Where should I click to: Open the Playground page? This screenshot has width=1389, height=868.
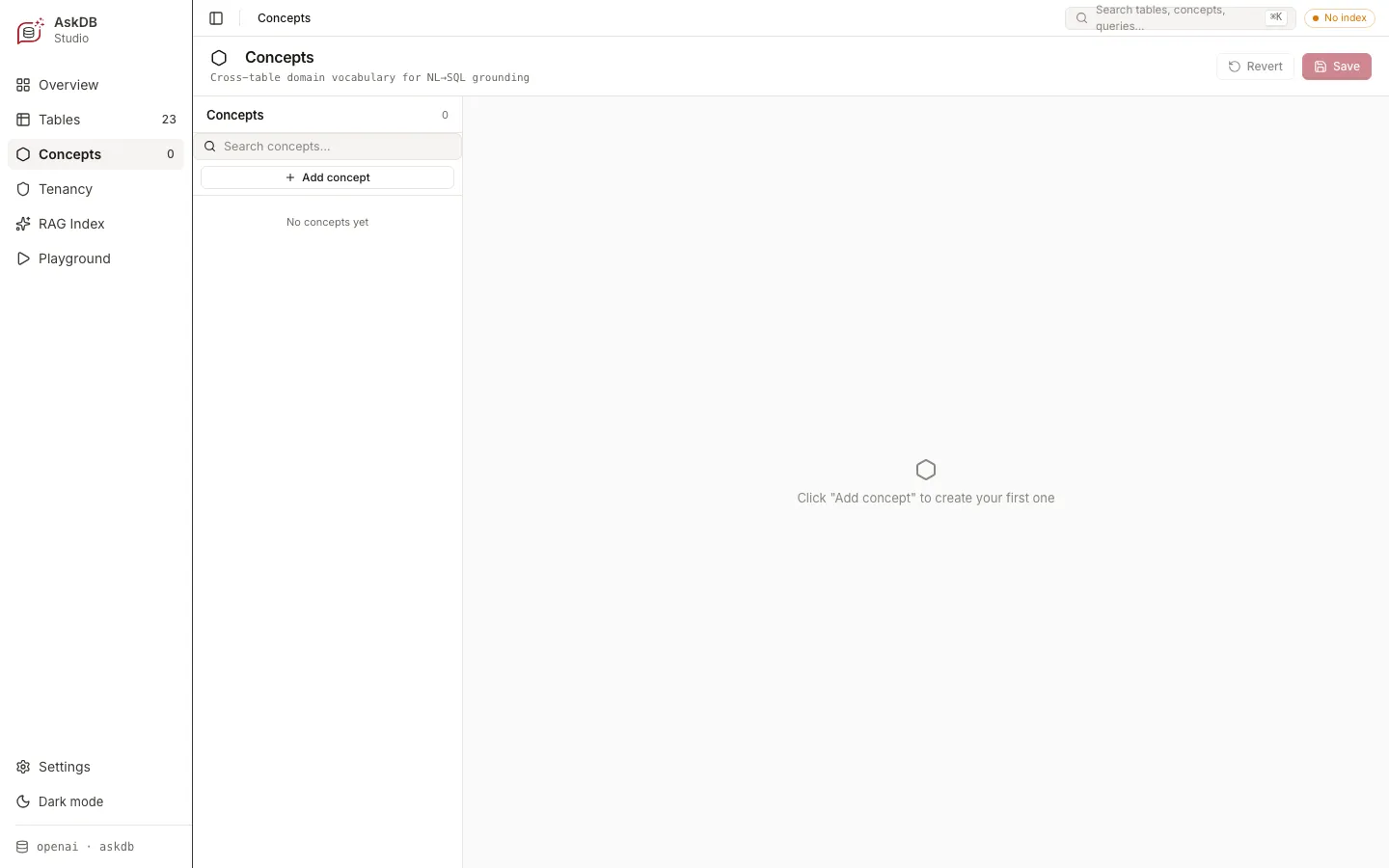coord(95,258)
